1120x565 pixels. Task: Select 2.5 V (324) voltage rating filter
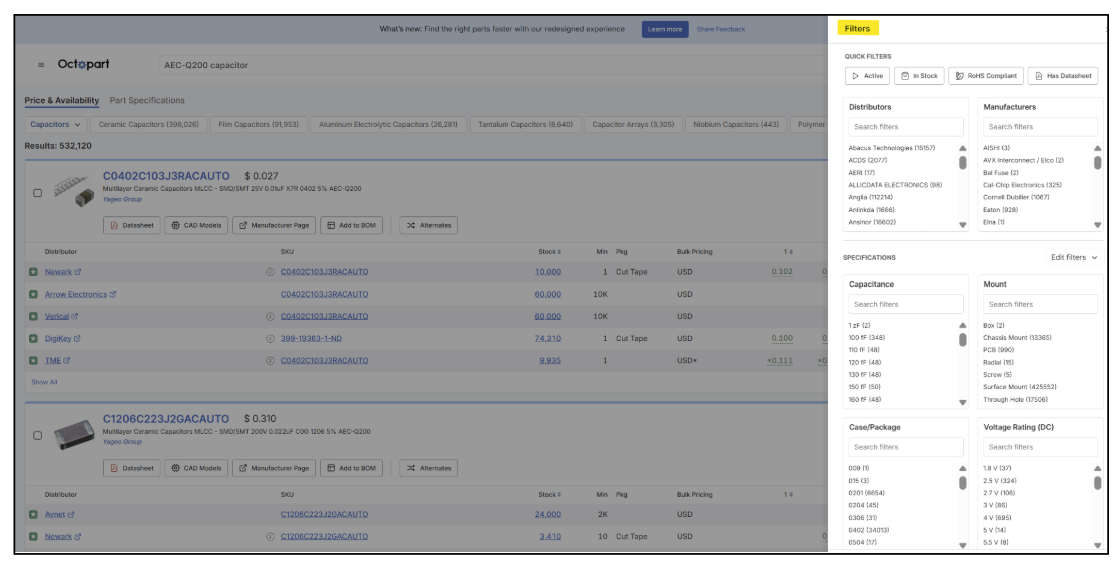(x=999, y=481)
